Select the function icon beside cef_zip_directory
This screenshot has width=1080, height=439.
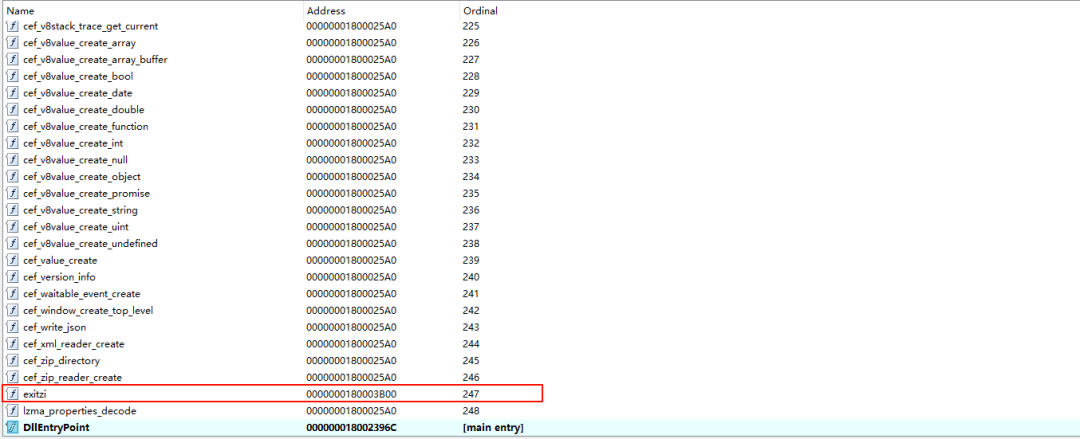point(12,360)
